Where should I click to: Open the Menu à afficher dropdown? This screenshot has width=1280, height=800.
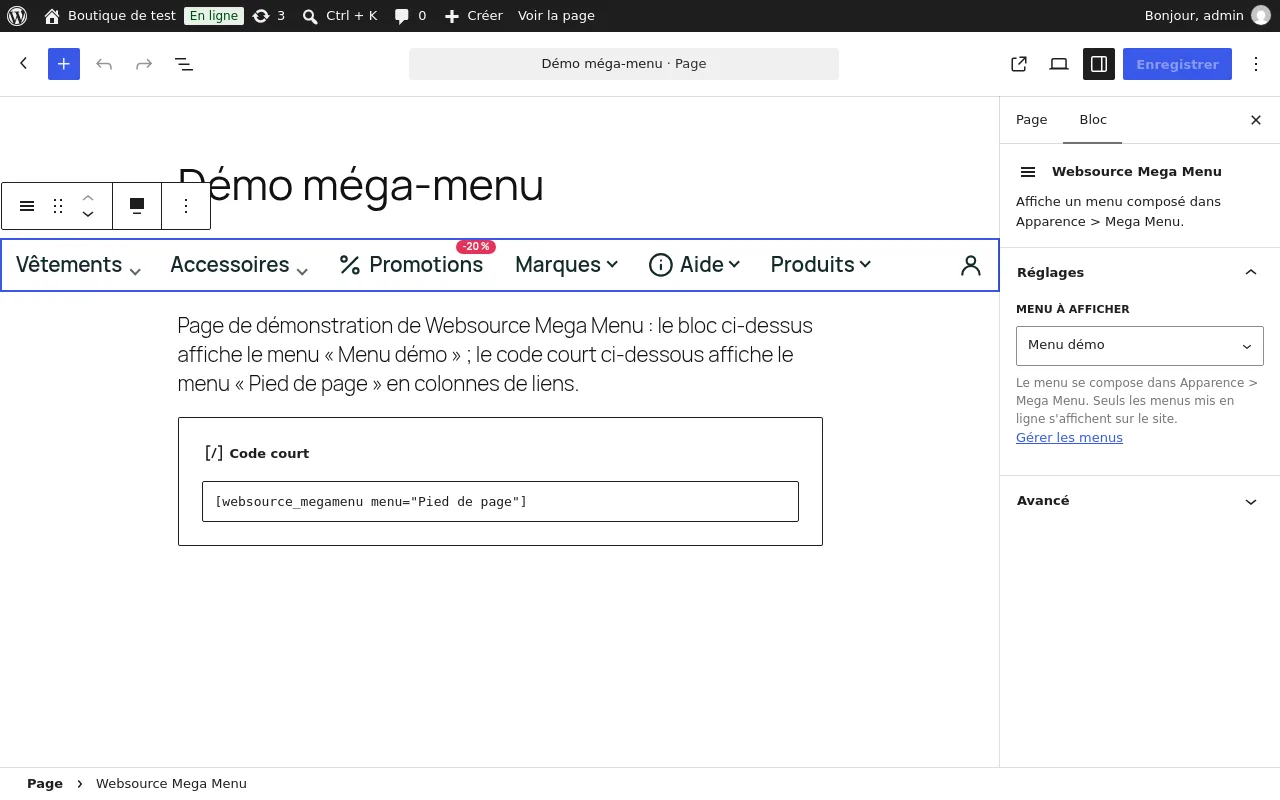click(1140, 345)
